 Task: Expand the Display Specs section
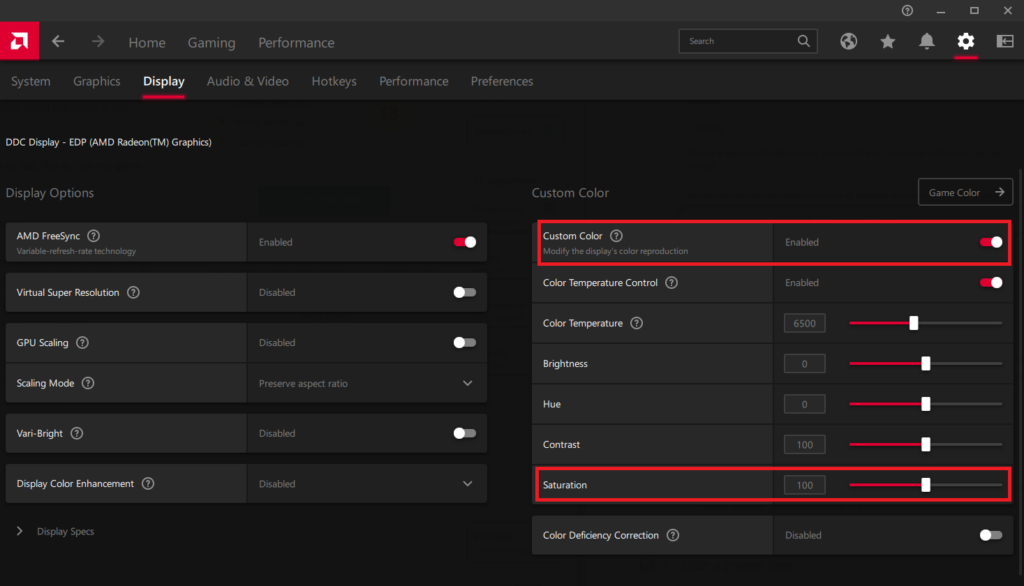click(x=20, y=532)
